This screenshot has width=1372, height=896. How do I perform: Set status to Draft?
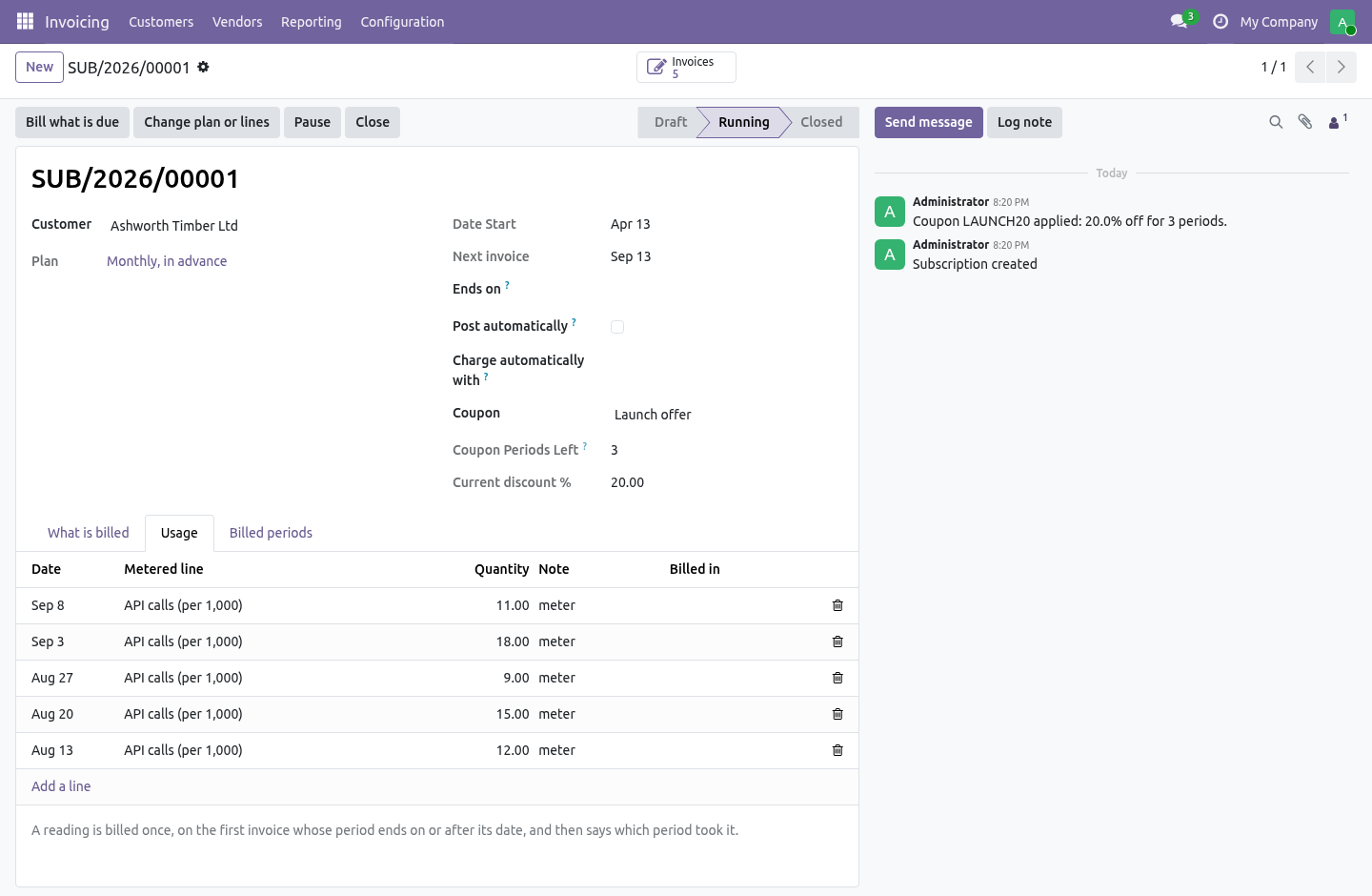pos(669,122)
